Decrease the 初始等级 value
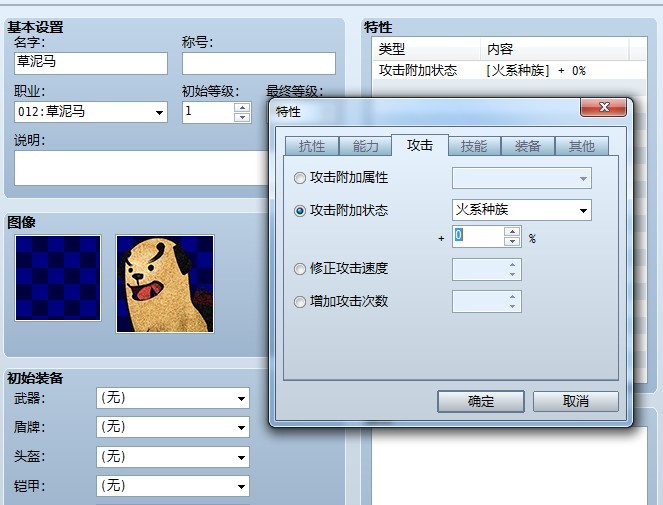The image size is (663, 505). point(242,117)
